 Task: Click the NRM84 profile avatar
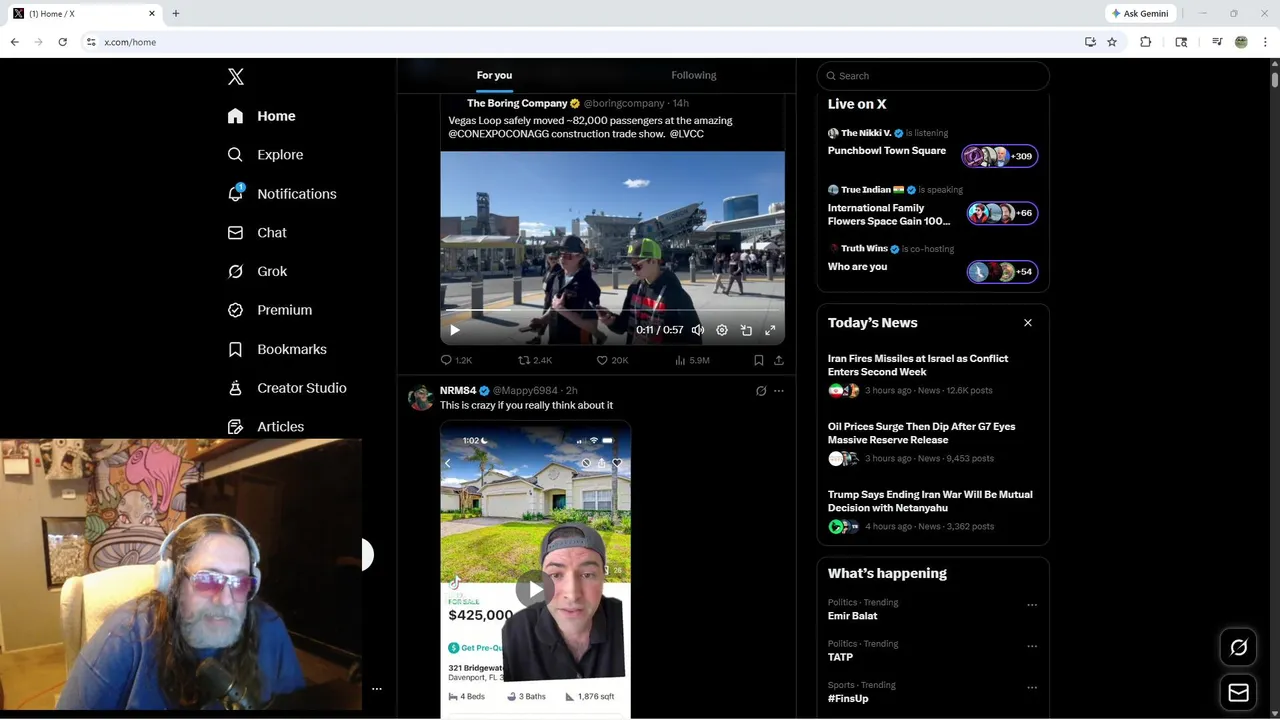tap(420, 398)
